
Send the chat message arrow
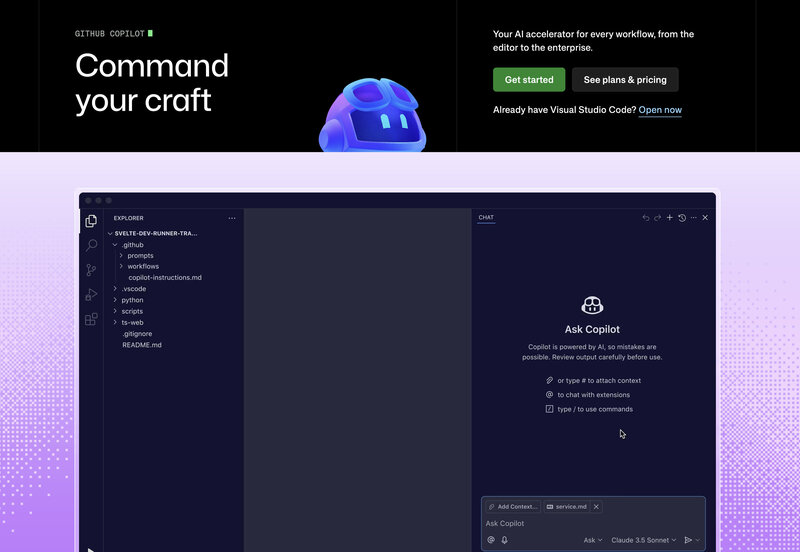click(x=688, y=540)
